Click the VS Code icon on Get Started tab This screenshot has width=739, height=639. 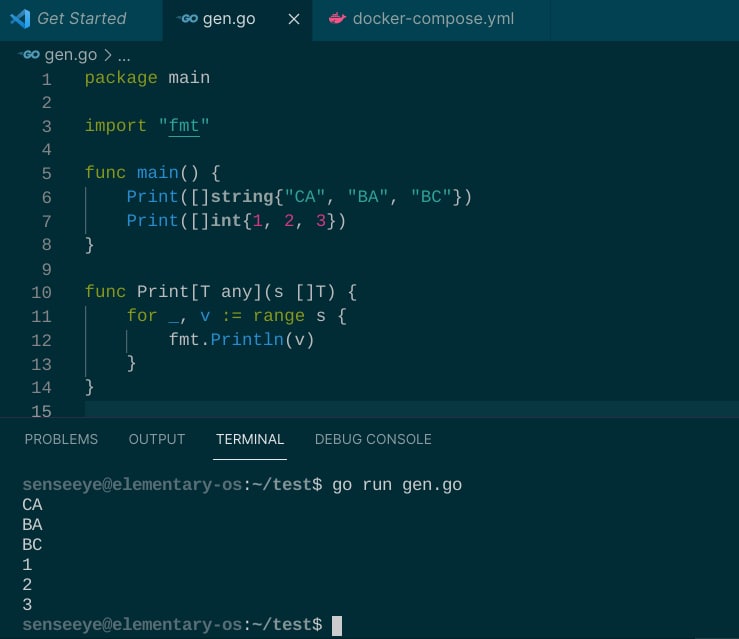click(20, 19)
